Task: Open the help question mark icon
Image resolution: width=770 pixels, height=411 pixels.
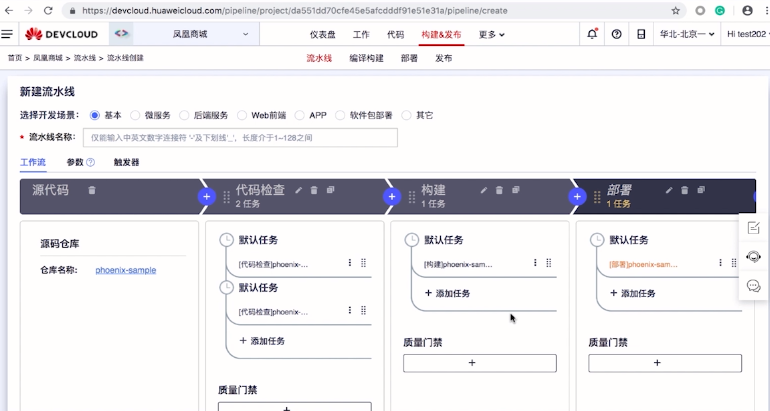Action: (616, 34)
